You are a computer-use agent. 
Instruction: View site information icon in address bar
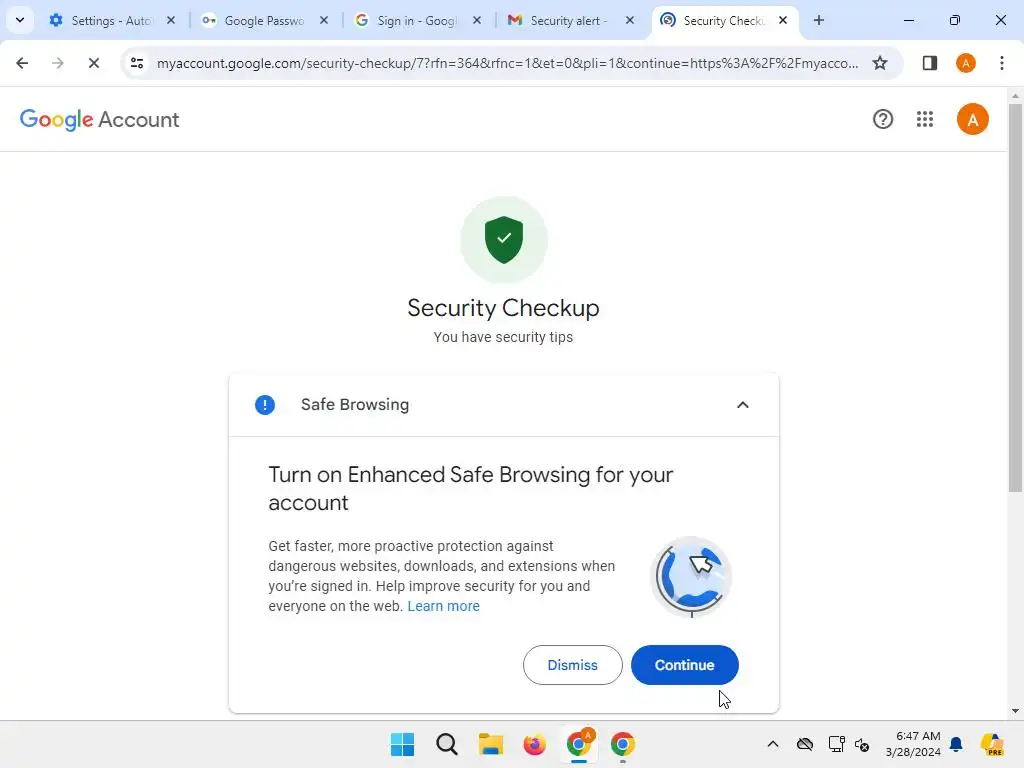136,63
